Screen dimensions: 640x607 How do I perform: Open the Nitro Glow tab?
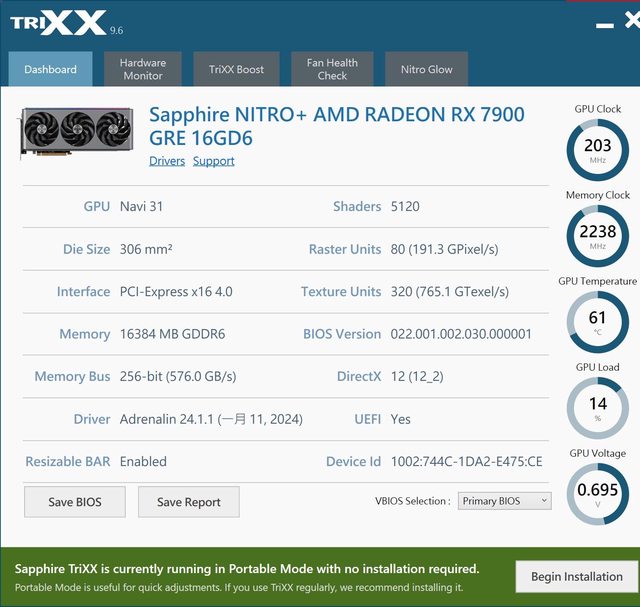(x=426, y=69)
